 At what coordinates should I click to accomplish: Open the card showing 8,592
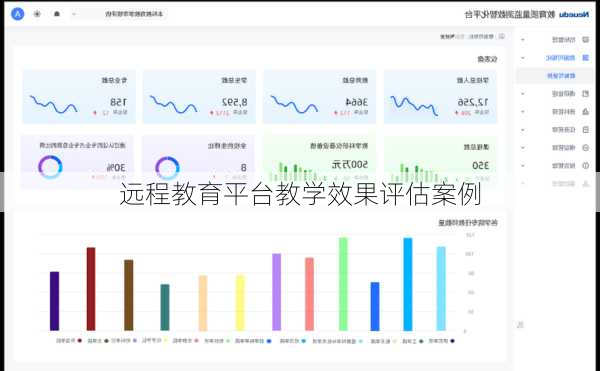pyautogui.click(x=199, y=97)
